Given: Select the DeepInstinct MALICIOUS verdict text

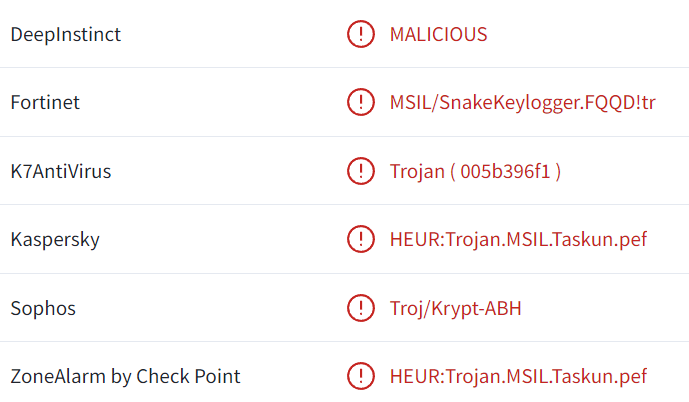Looking at the screenshot, I should [x=438, y=34].
